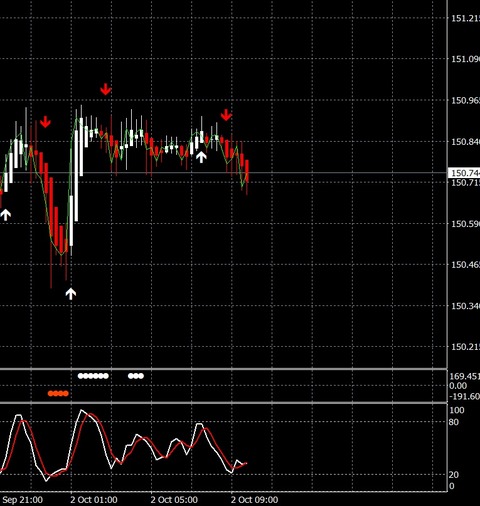Click the 150.34 price axis label
480x506 pixels.
pos(465,306)
